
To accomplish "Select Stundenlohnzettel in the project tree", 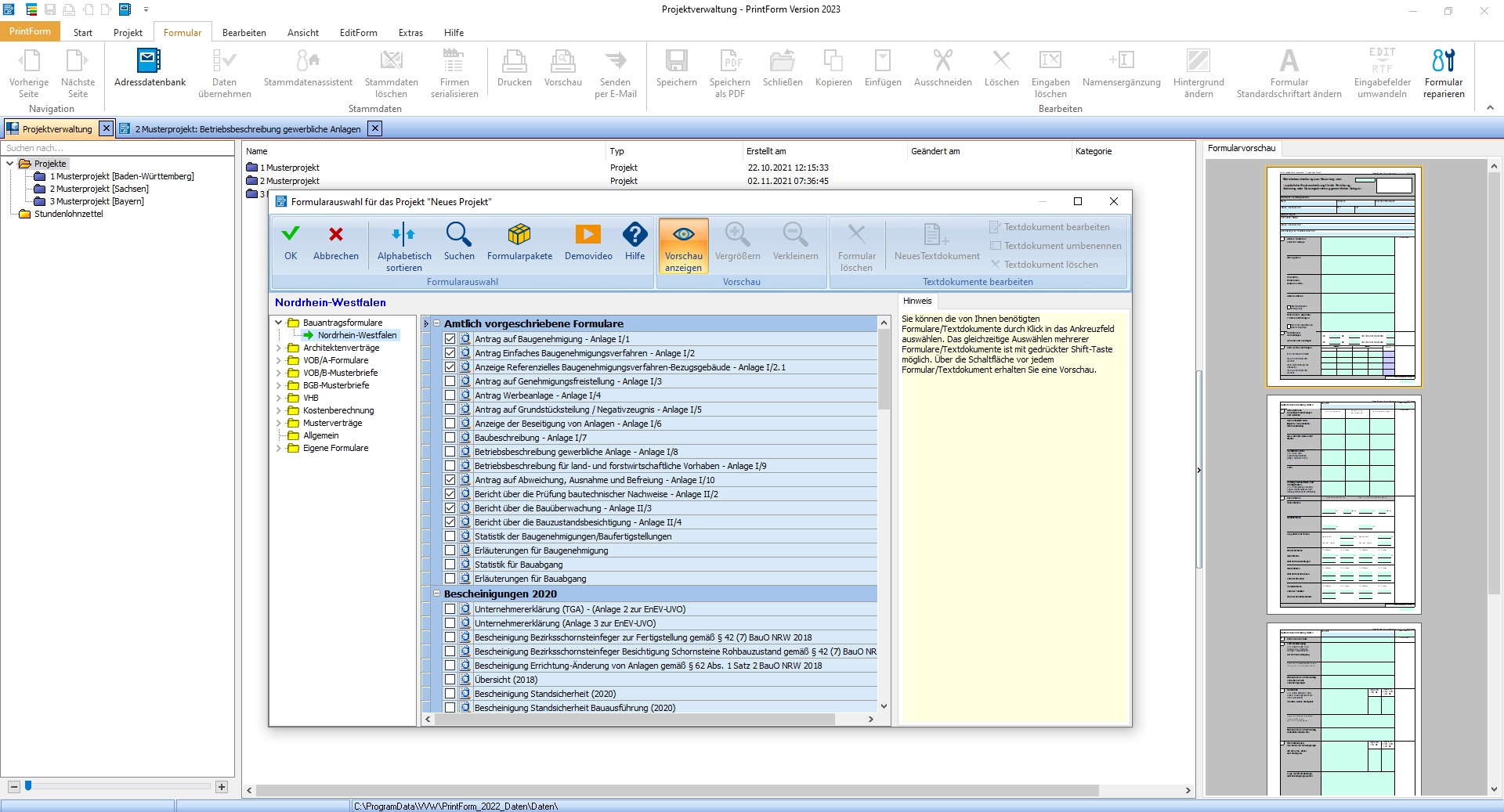I will tap(68, 214).
